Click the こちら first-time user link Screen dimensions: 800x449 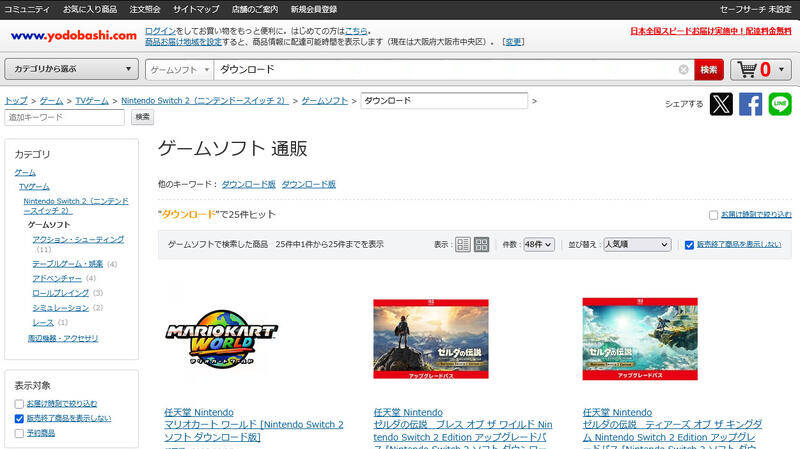point(356,31)
